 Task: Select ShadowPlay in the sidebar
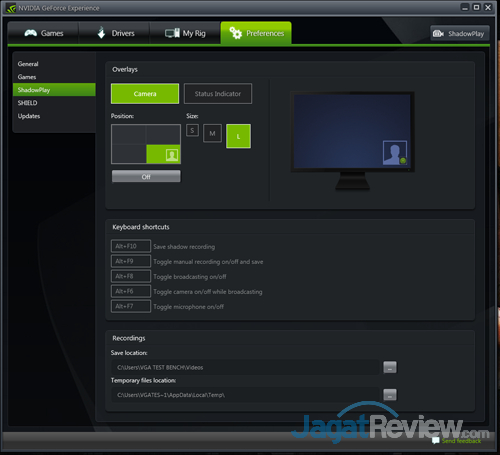pyautogui.click(x=54, y=90)
